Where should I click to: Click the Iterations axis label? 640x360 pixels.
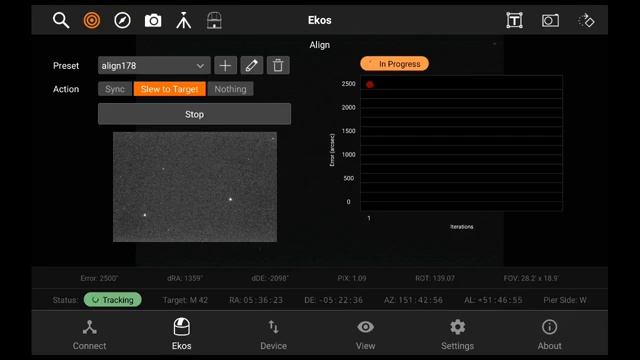pos(462,227)
